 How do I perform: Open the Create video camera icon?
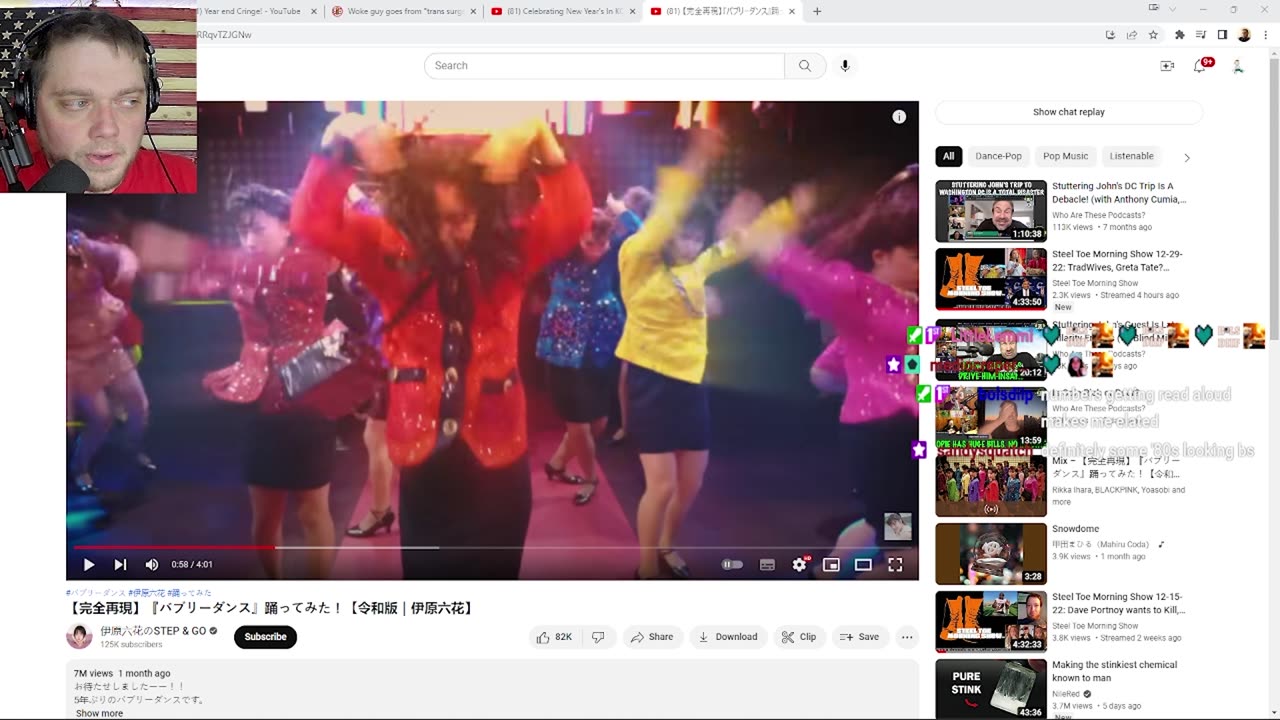pyautogui.click(x=1167, y=66)
